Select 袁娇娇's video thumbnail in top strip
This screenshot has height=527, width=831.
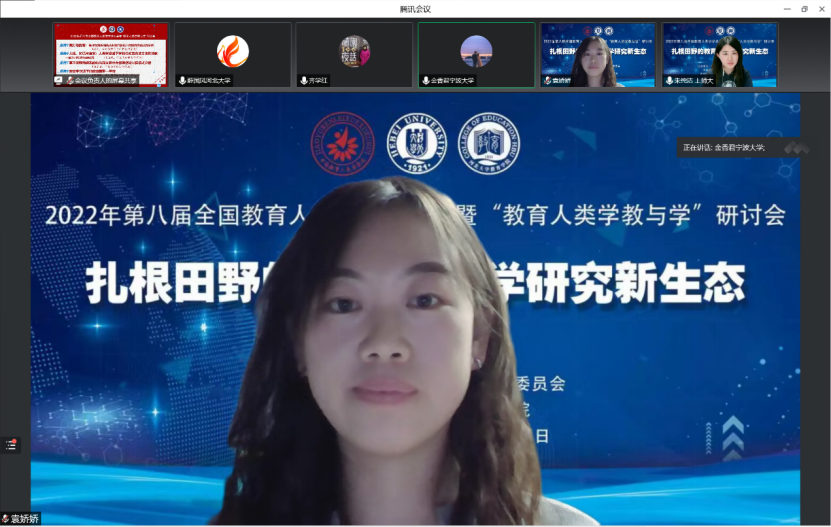[x=598, y=54]
